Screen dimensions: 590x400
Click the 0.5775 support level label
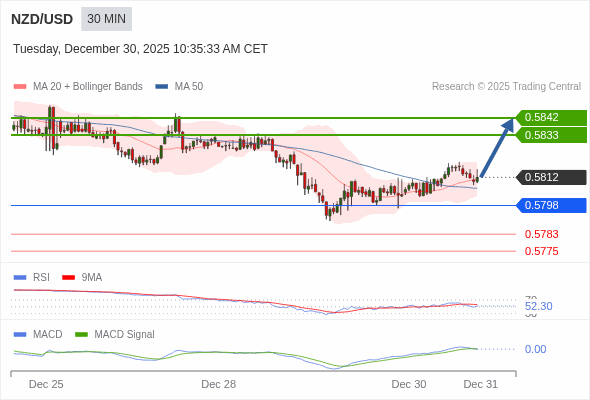pyautogui.click(x=541, y=251)
